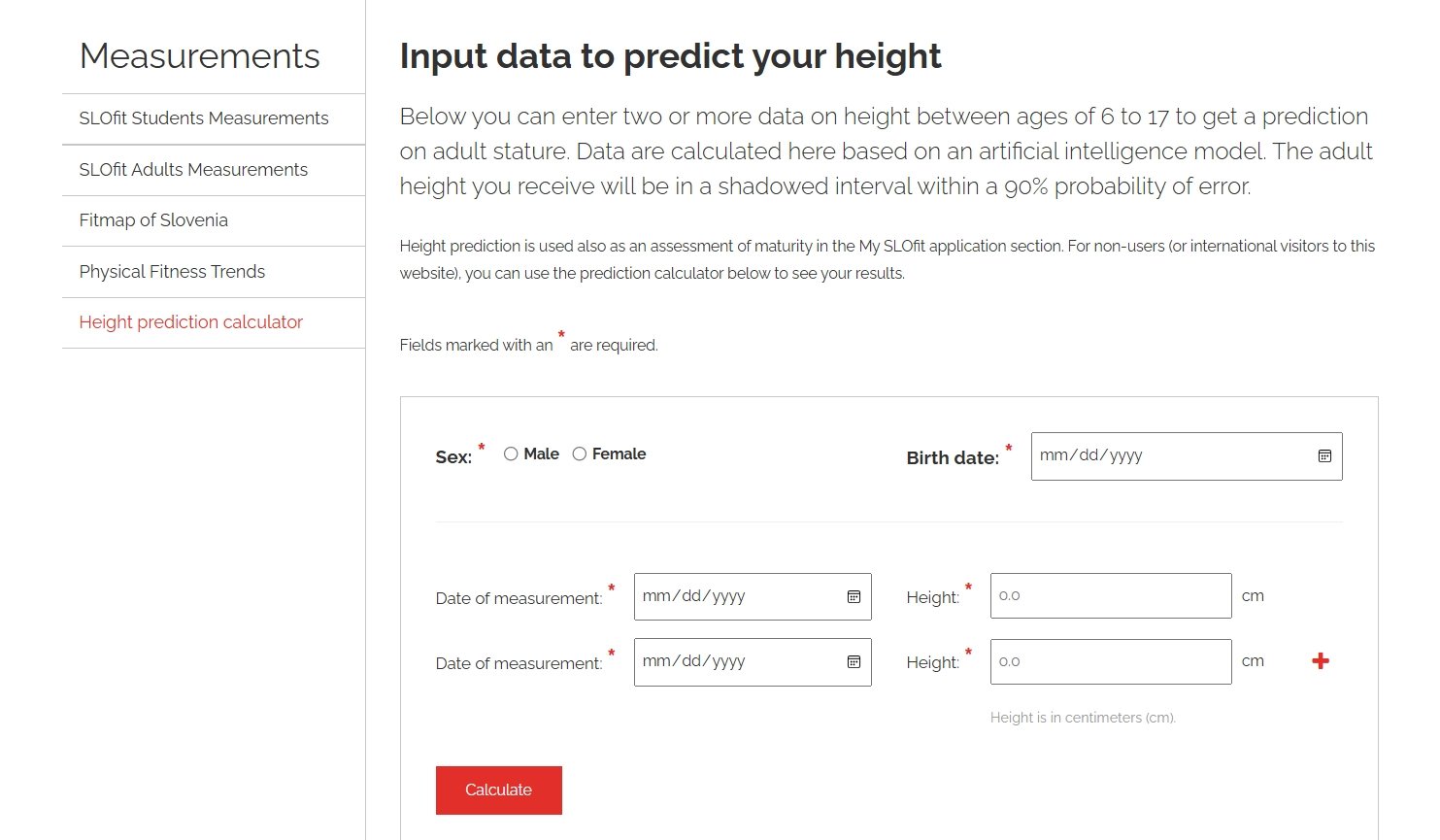Click day segment of first measurement date
This screenshot has height=840, width=1440.
click(691, 596)
